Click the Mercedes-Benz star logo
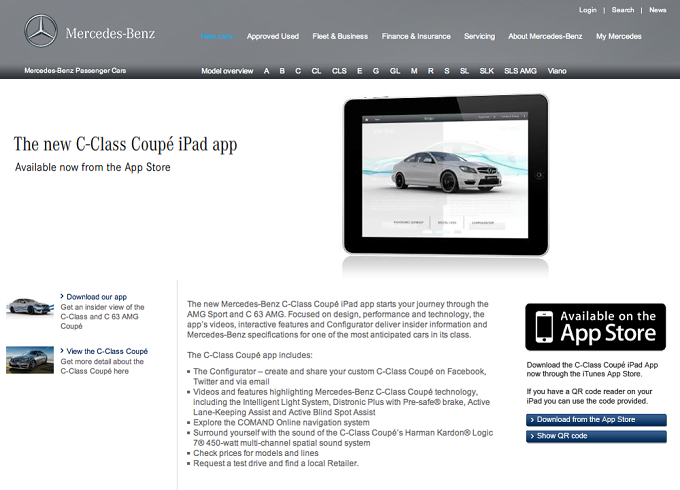 [x=41, y=31]
